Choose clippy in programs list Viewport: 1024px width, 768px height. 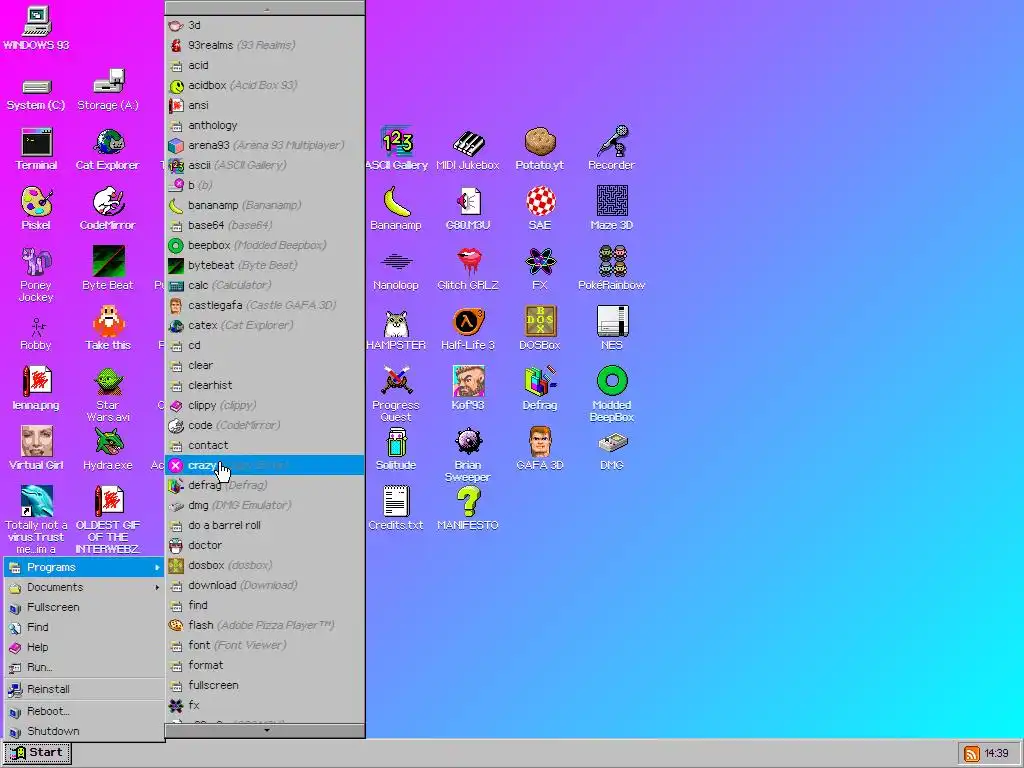click(265, 406)
